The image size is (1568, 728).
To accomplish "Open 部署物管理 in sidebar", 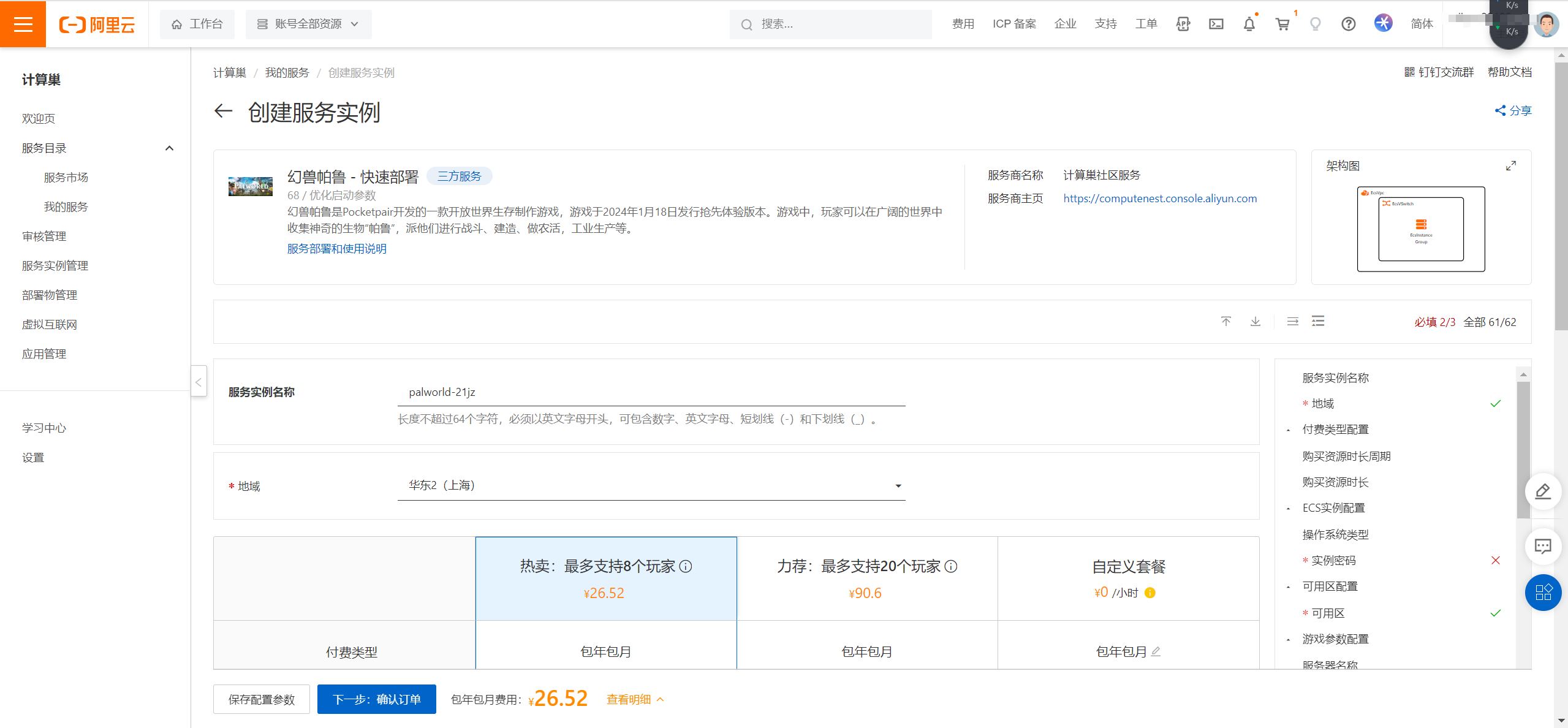I will coord(50,295).
